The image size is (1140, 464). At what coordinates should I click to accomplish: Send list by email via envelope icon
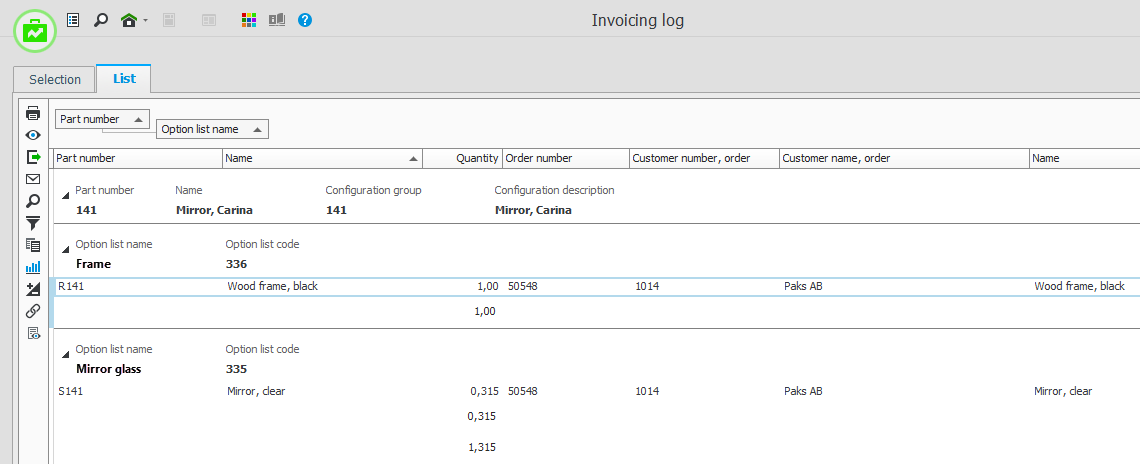pyautogui.click(x=33, y=179)
